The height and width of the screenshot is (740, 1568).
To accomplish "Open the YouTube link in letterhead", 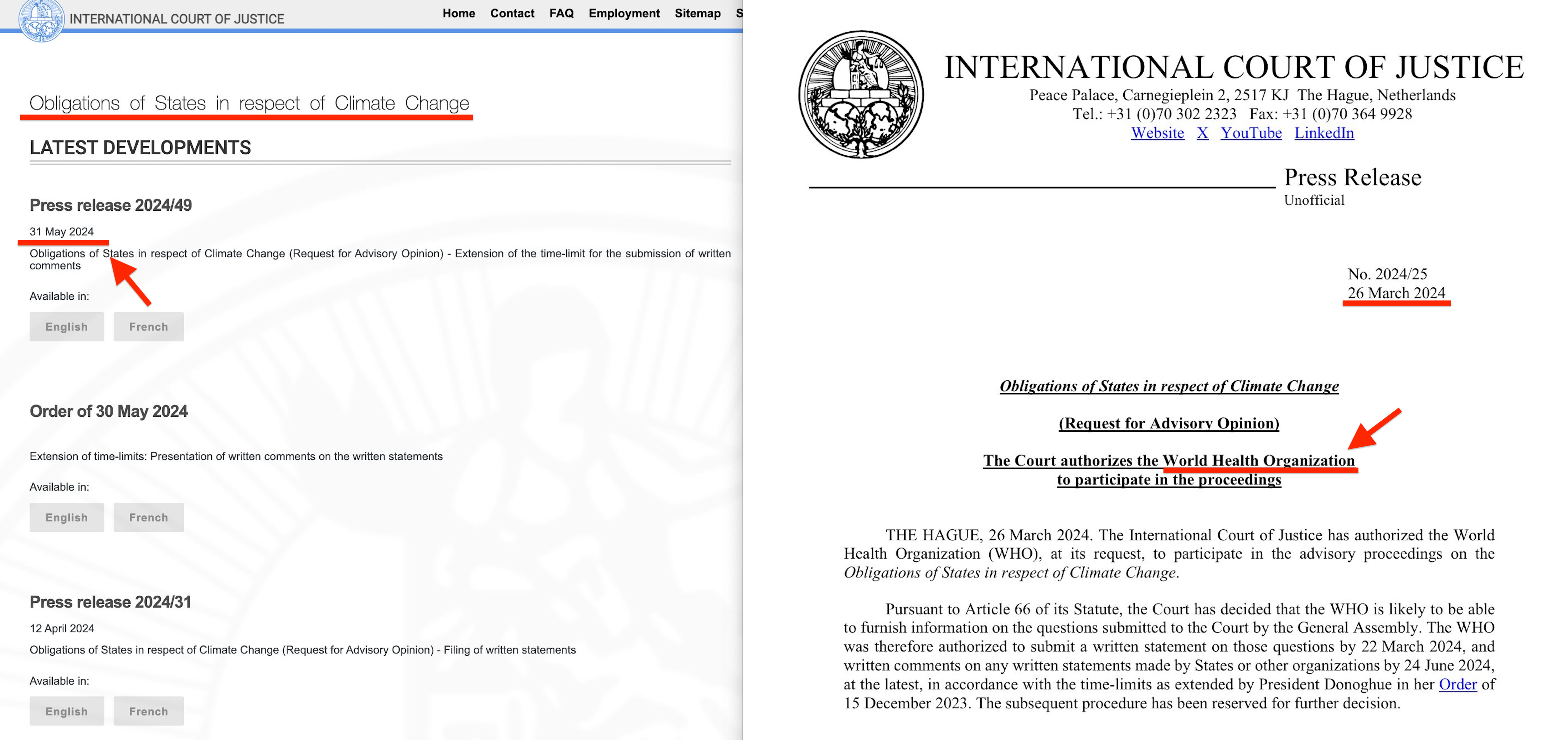I will 1251,133.
